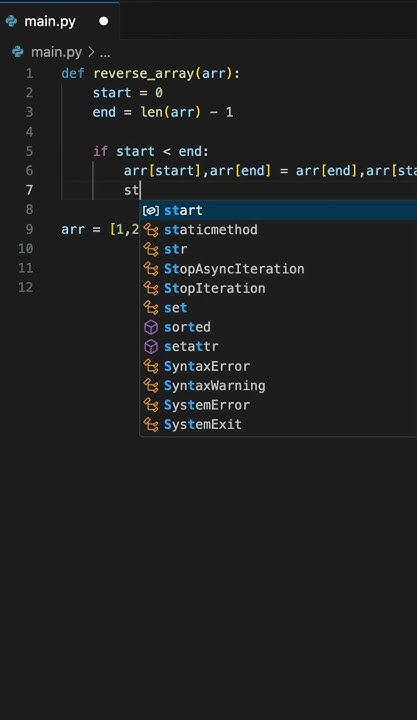Click the 'def' keyword on line 1
The width and height of the screenshot is (417, 720).
tap(73, 73)
